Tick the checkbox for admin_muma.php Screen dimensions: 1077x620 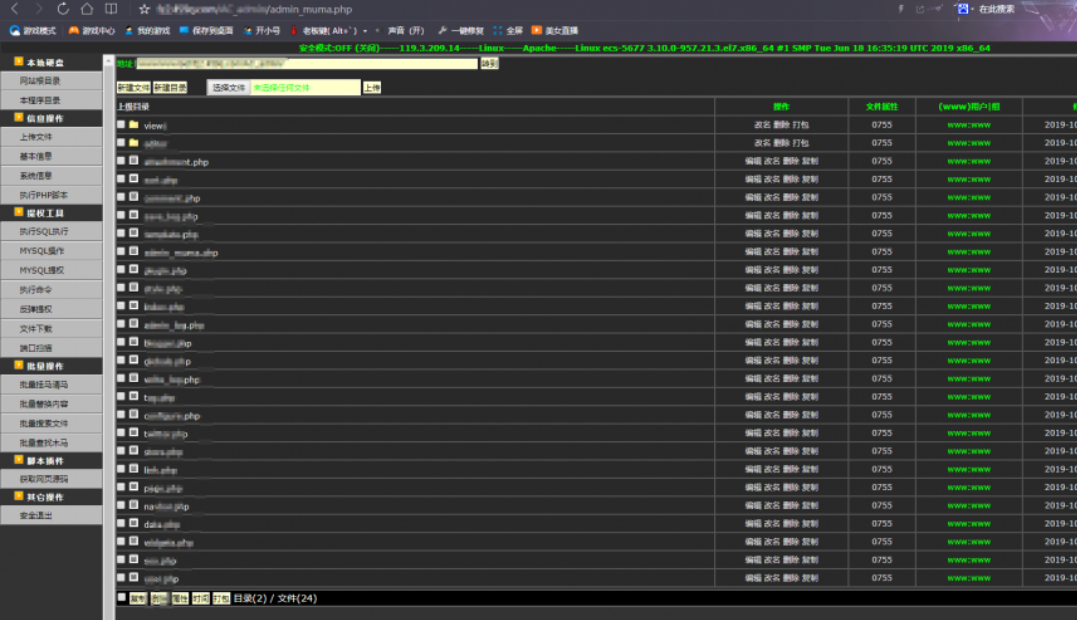[121, 251]
